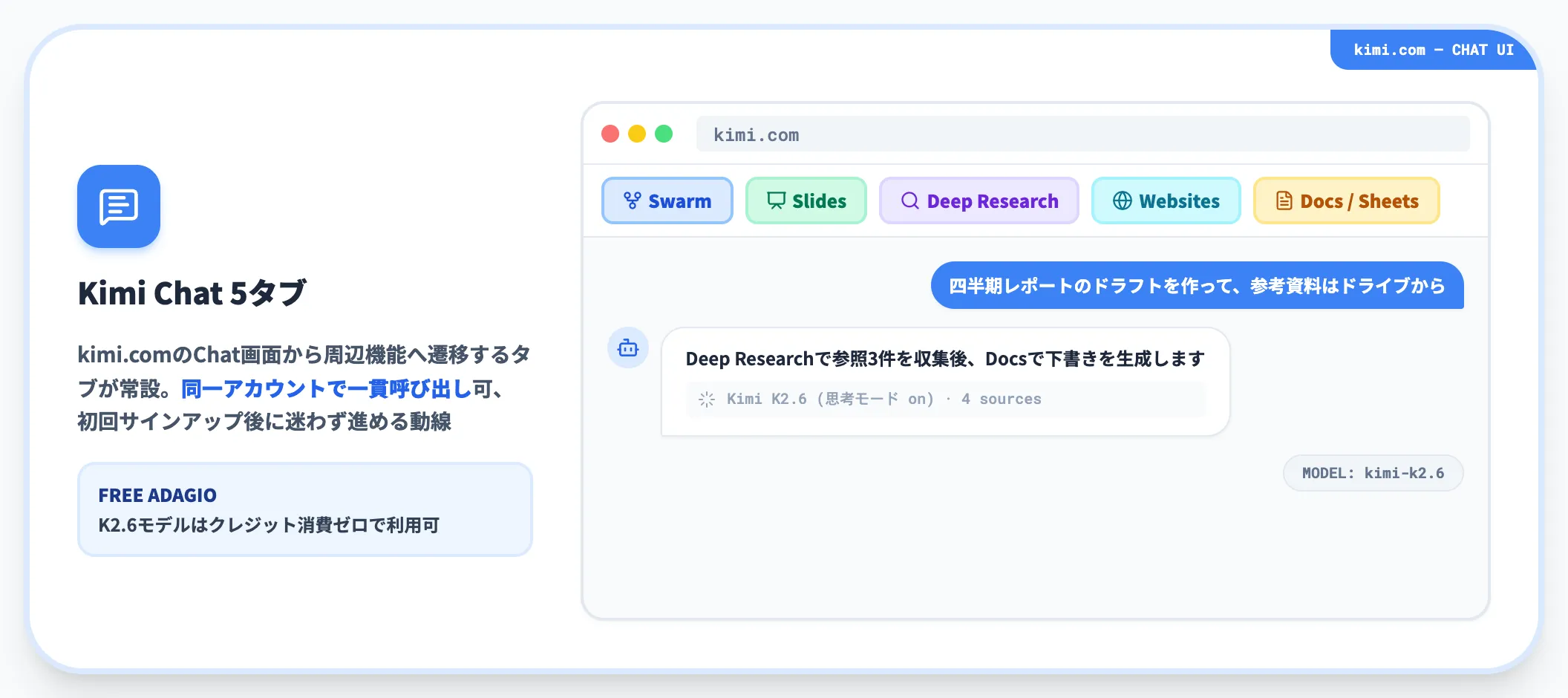Click the blue chat message icon above the title

(119, 206)
